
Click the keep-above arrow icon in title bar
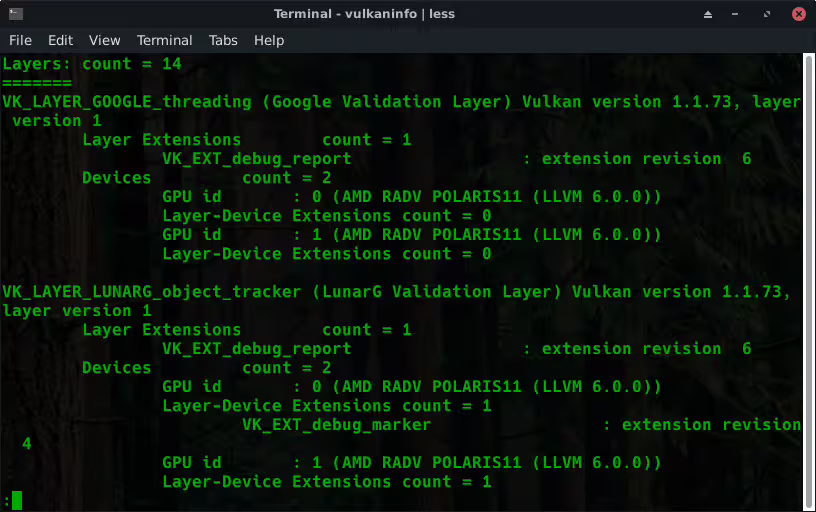pyautogui.click(x=708, y=14)
